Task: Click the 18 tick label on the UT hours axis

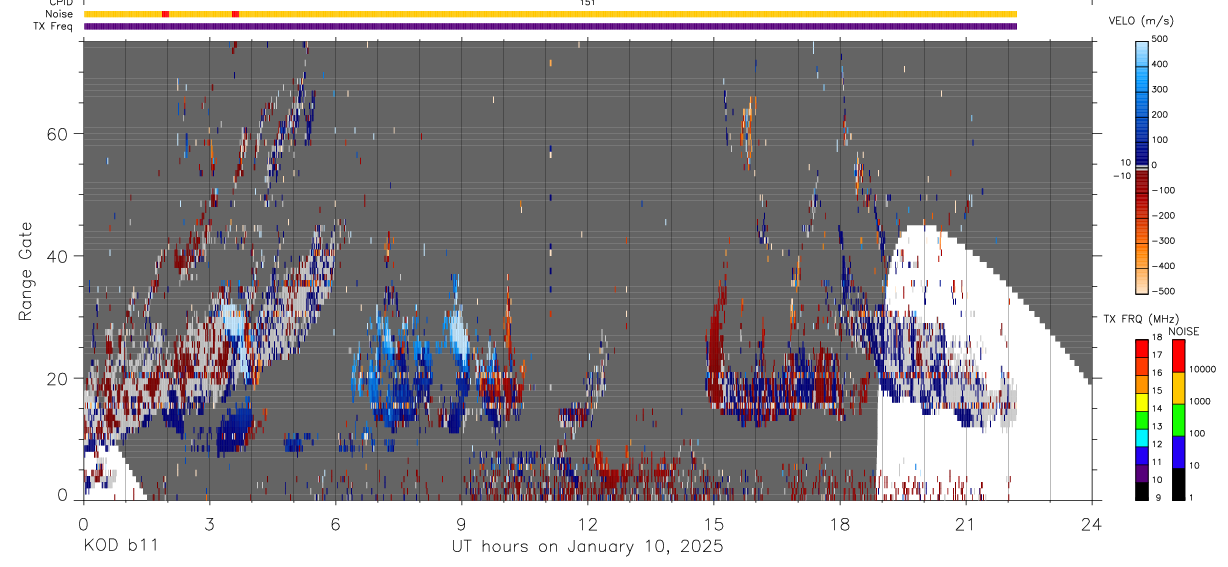Action: point(840,523)
